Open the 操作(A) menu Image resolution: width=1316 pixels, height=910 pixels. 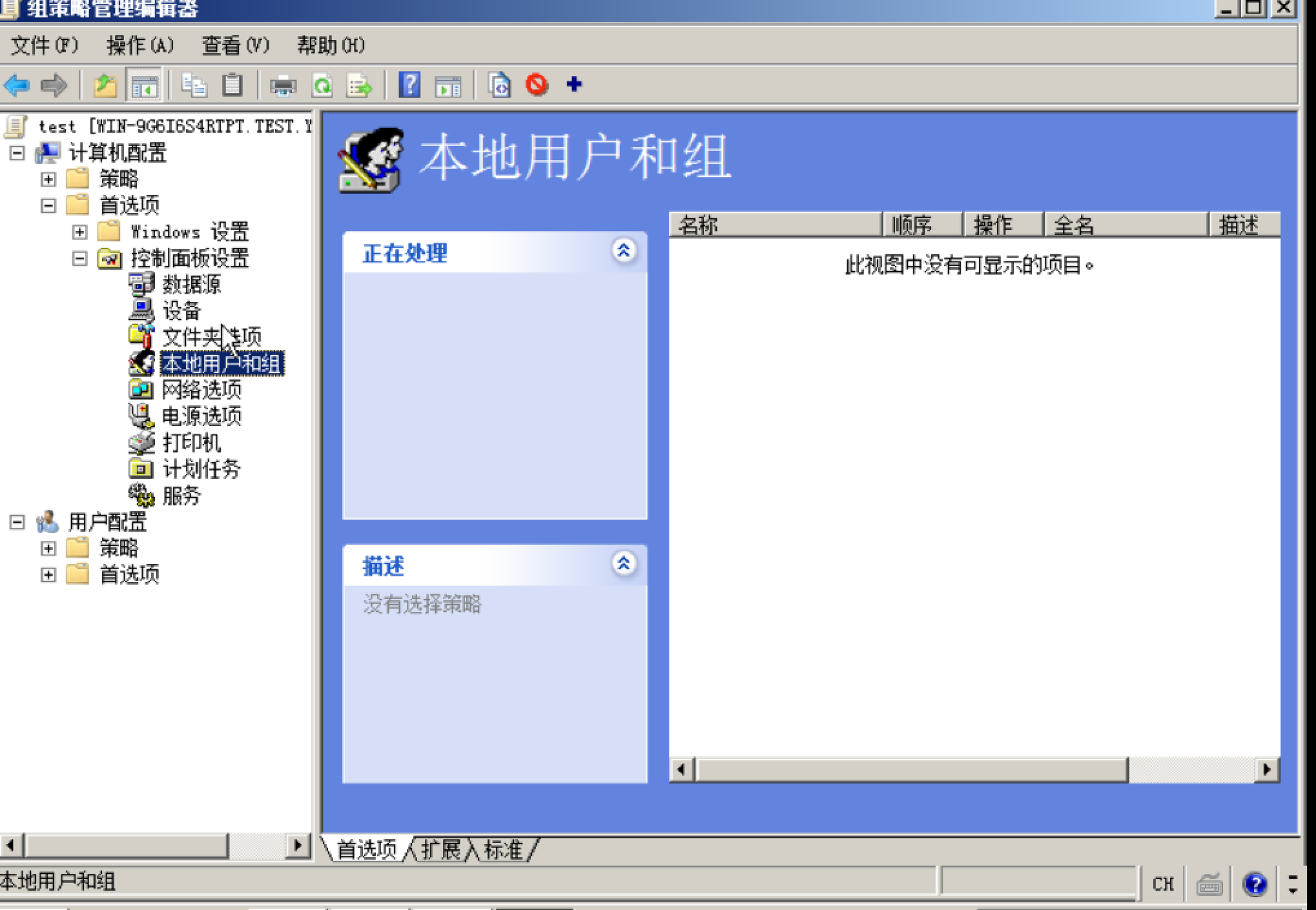[140, 45]
